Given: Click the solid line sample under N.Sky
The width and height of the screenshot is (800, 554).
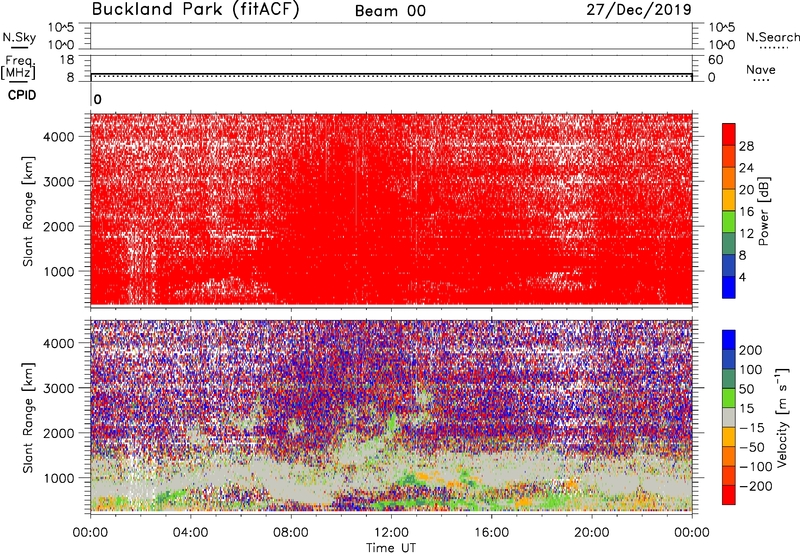Looking at the screenshot, I should 19,48.
